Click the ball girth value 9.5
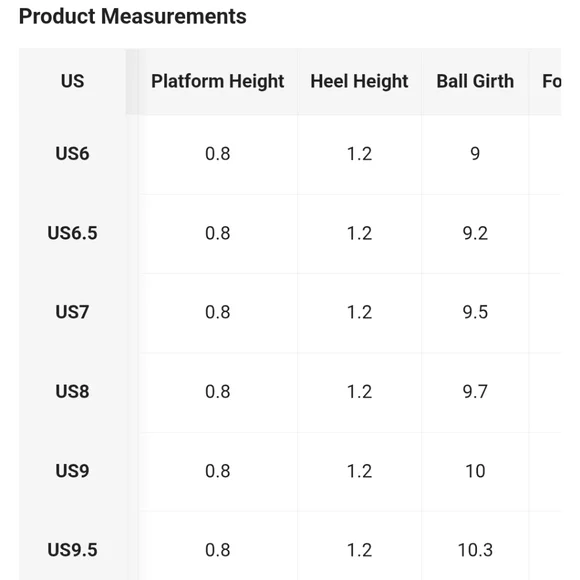This screenshot has width=580, height=580. 475,312
